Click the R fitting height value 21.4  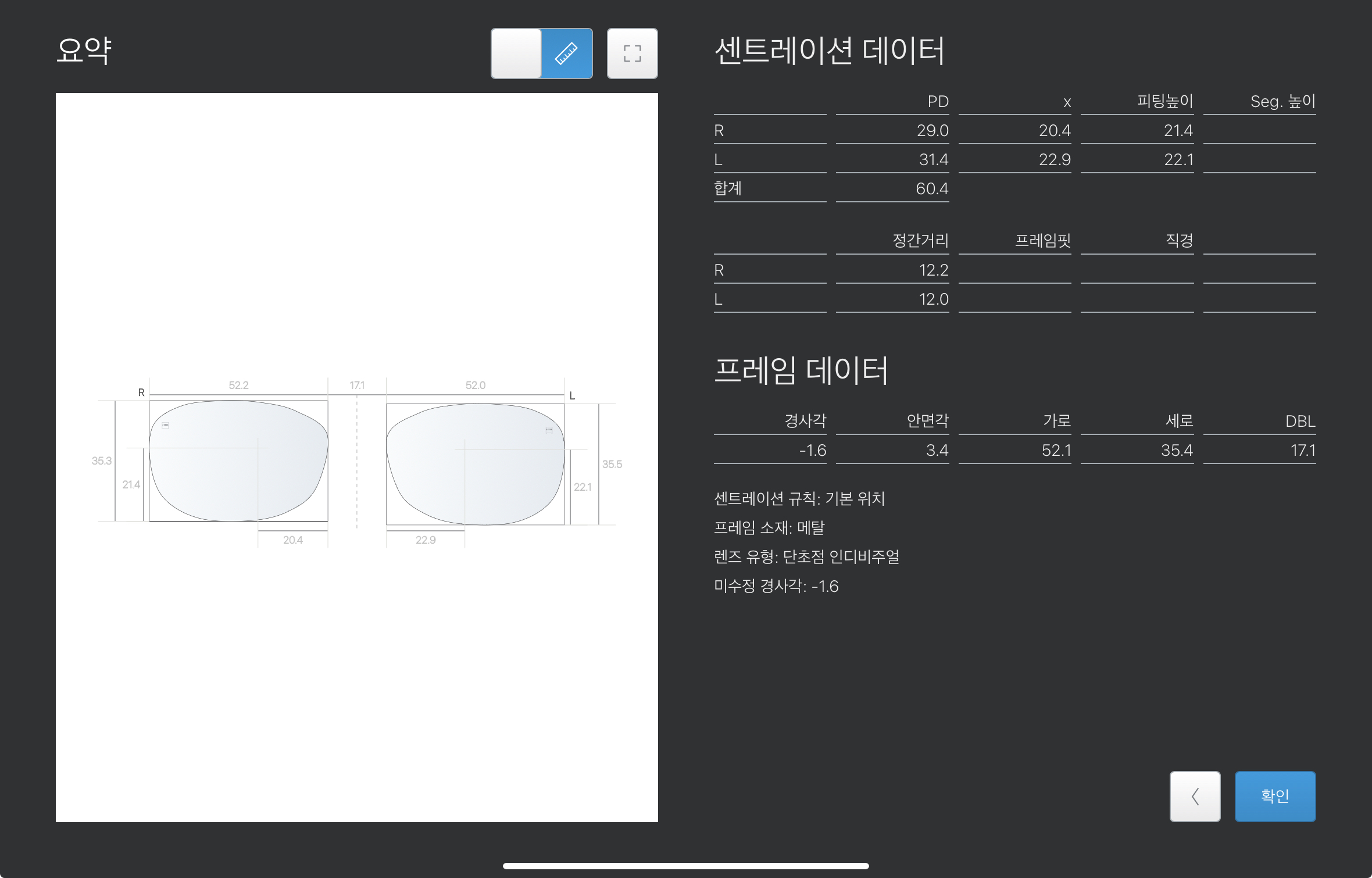pos(1178,131)
